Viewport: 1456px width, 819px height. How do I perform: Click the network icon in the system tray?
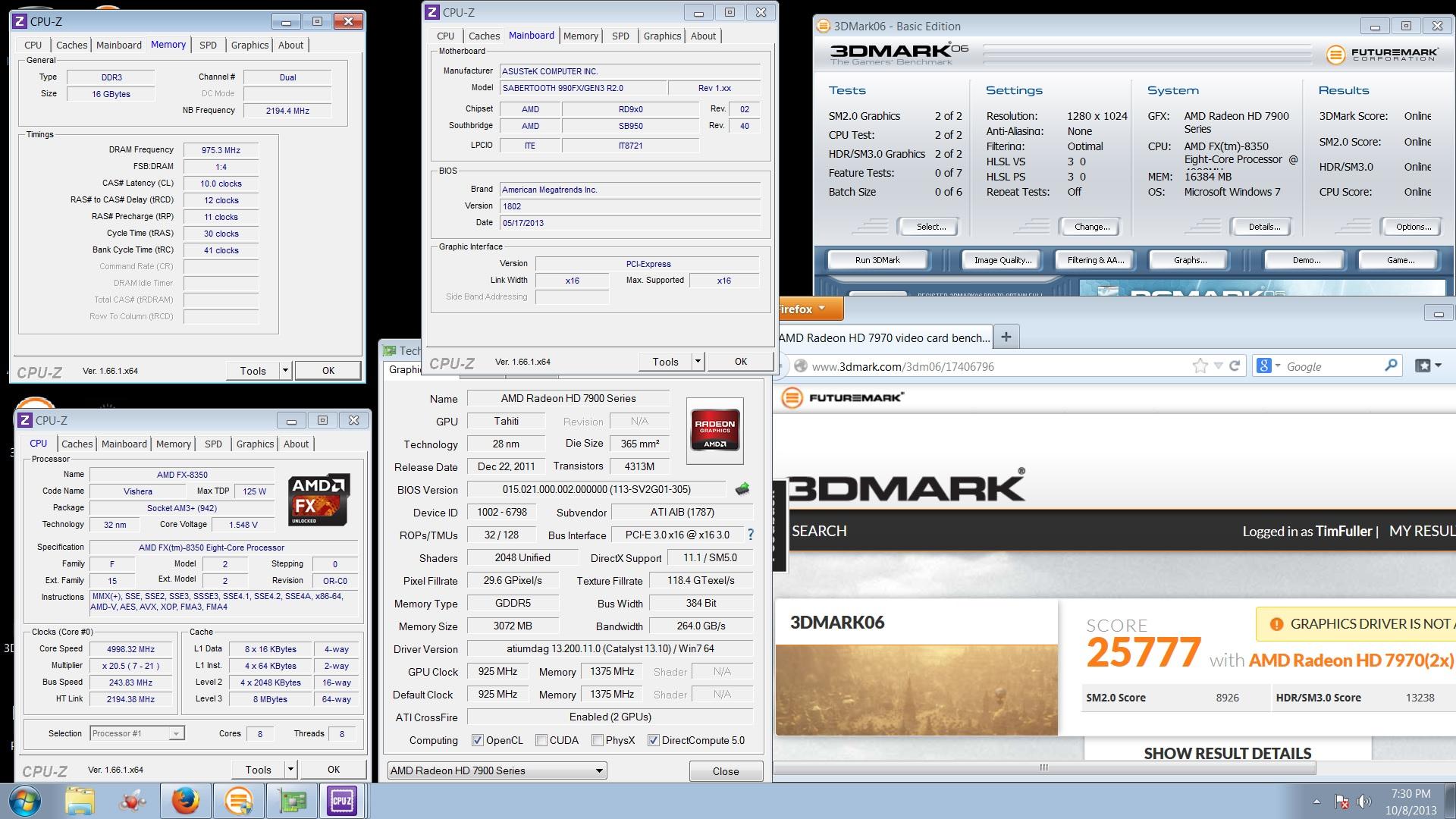[1341, 802]
